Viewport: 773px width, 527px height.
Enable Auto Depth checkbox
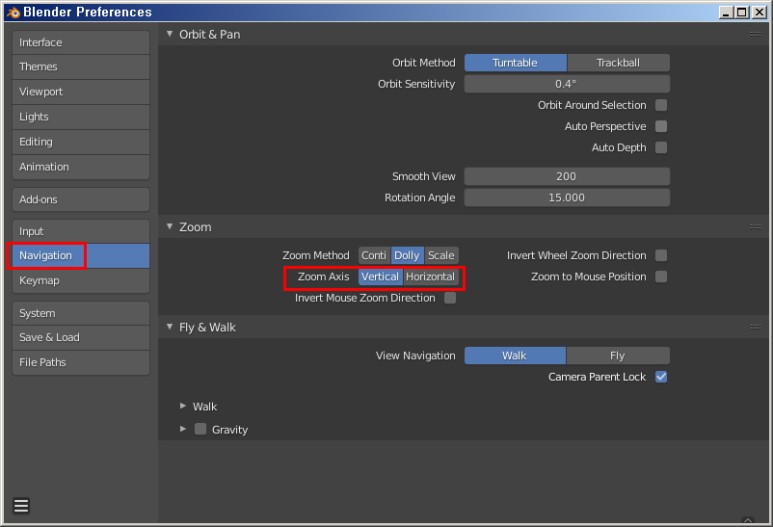[661, 147]
